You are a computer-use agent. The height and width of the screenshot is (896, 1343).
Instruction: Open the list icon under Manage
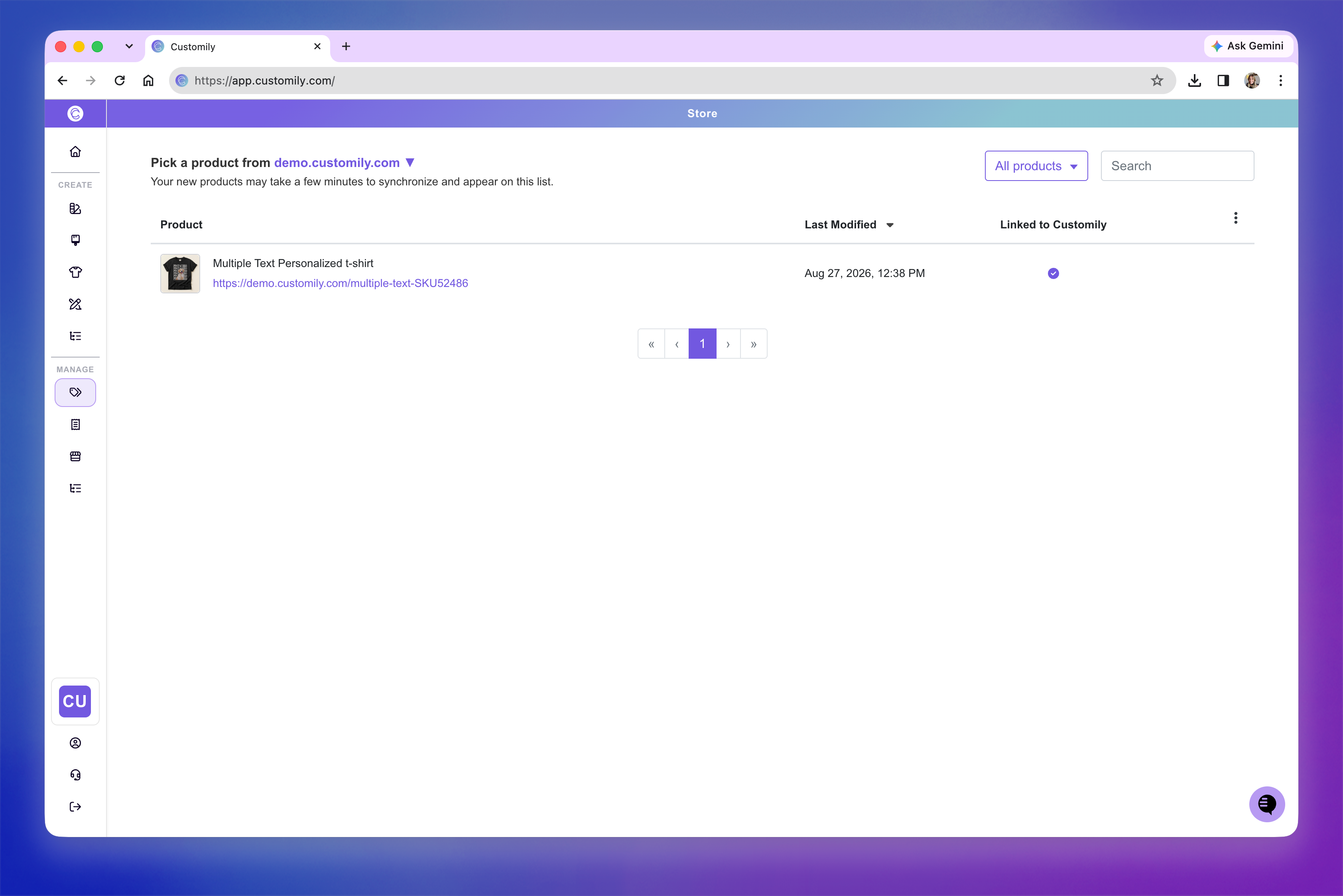[x=75, y=488]
